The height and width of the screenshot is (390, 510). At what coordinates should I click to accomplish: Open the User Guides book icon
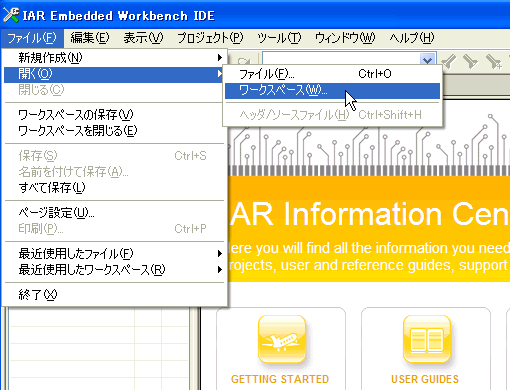[x=427, y=339]
